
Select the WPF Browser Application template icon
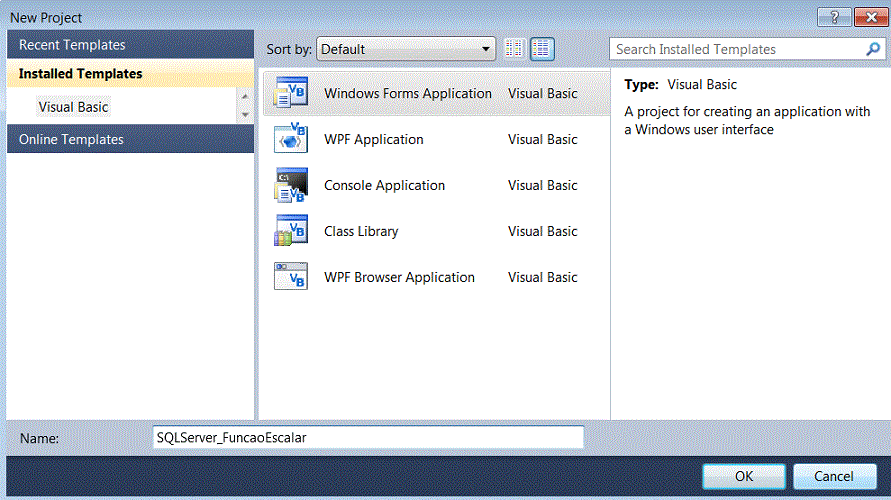(x=291, y=276)
